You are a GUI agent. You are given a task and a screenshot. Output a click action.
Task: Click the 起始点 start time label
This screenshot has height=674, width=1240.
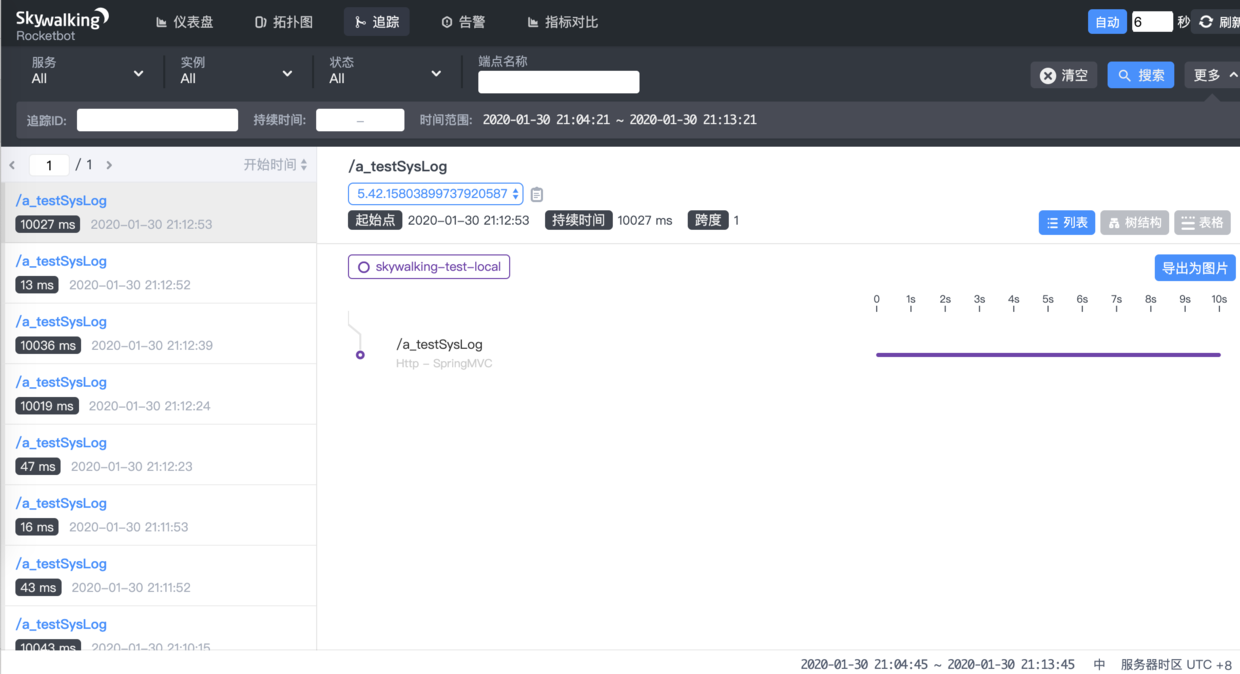click(x=376, y=220)
